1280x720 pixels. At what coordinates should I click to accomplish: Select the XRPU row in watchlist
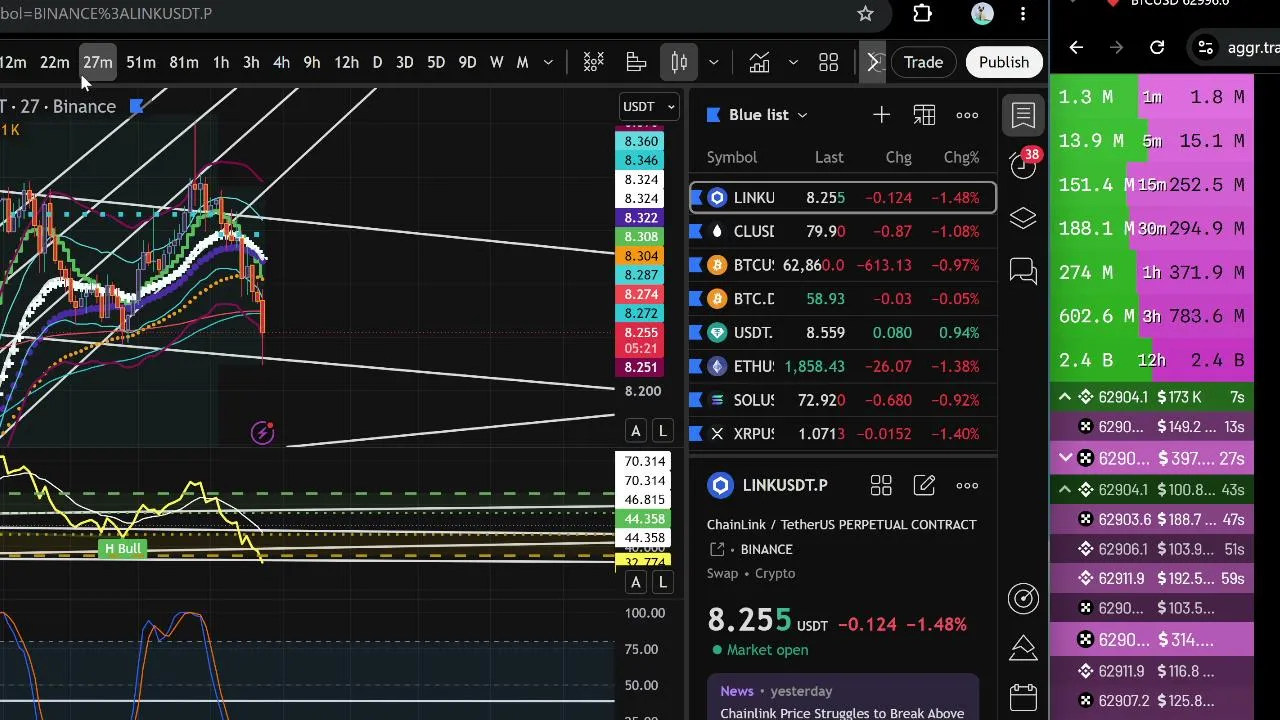click(843, 434)
